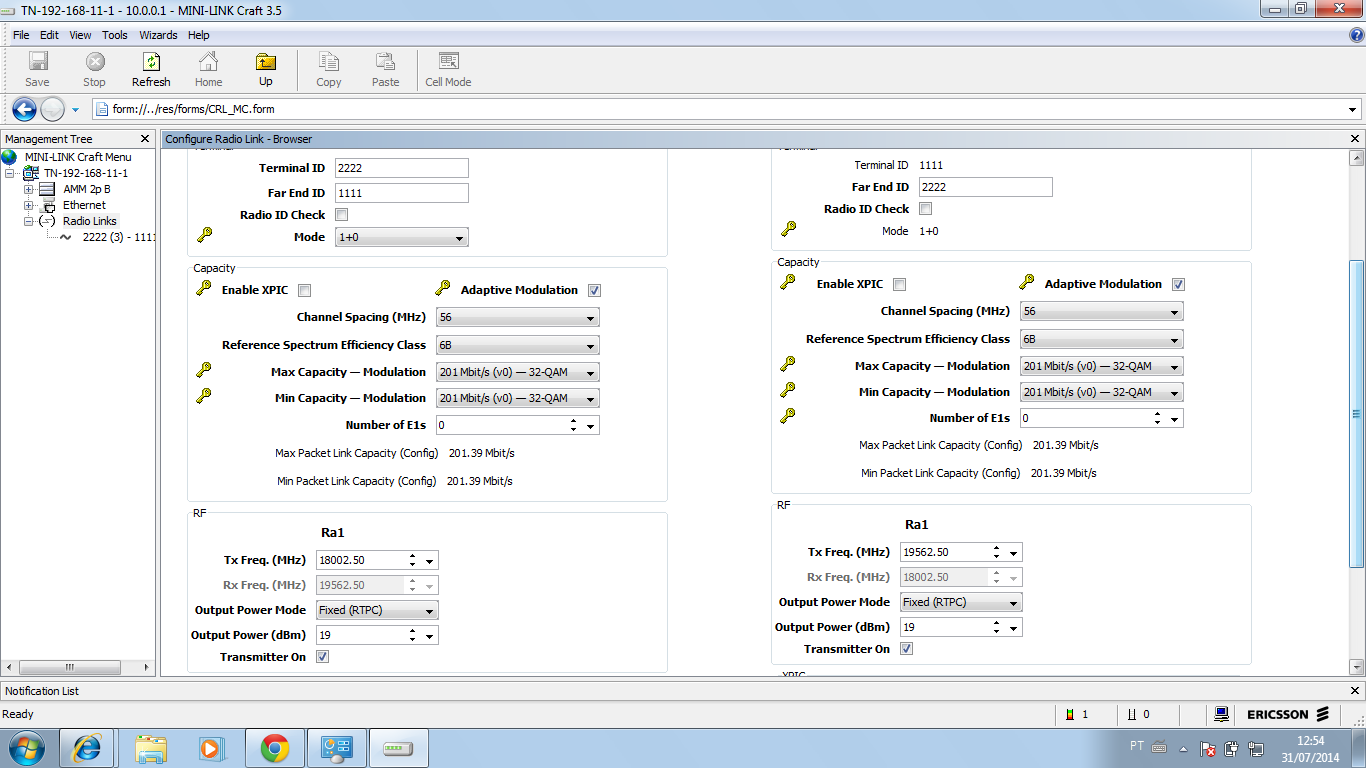Click key icon beside Number of E1s for Terminal 1111

point(788,416)
